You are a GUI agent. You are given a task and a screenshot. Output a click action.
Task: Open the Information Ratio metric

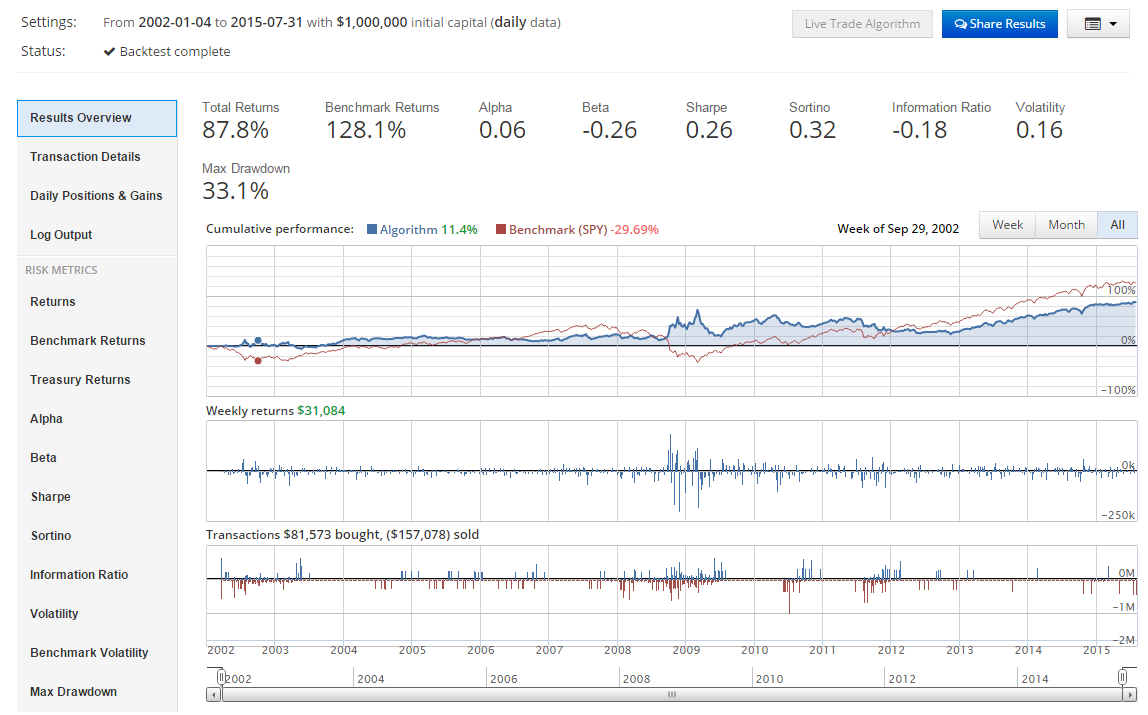pyautogui.click(x=79, y=575)
